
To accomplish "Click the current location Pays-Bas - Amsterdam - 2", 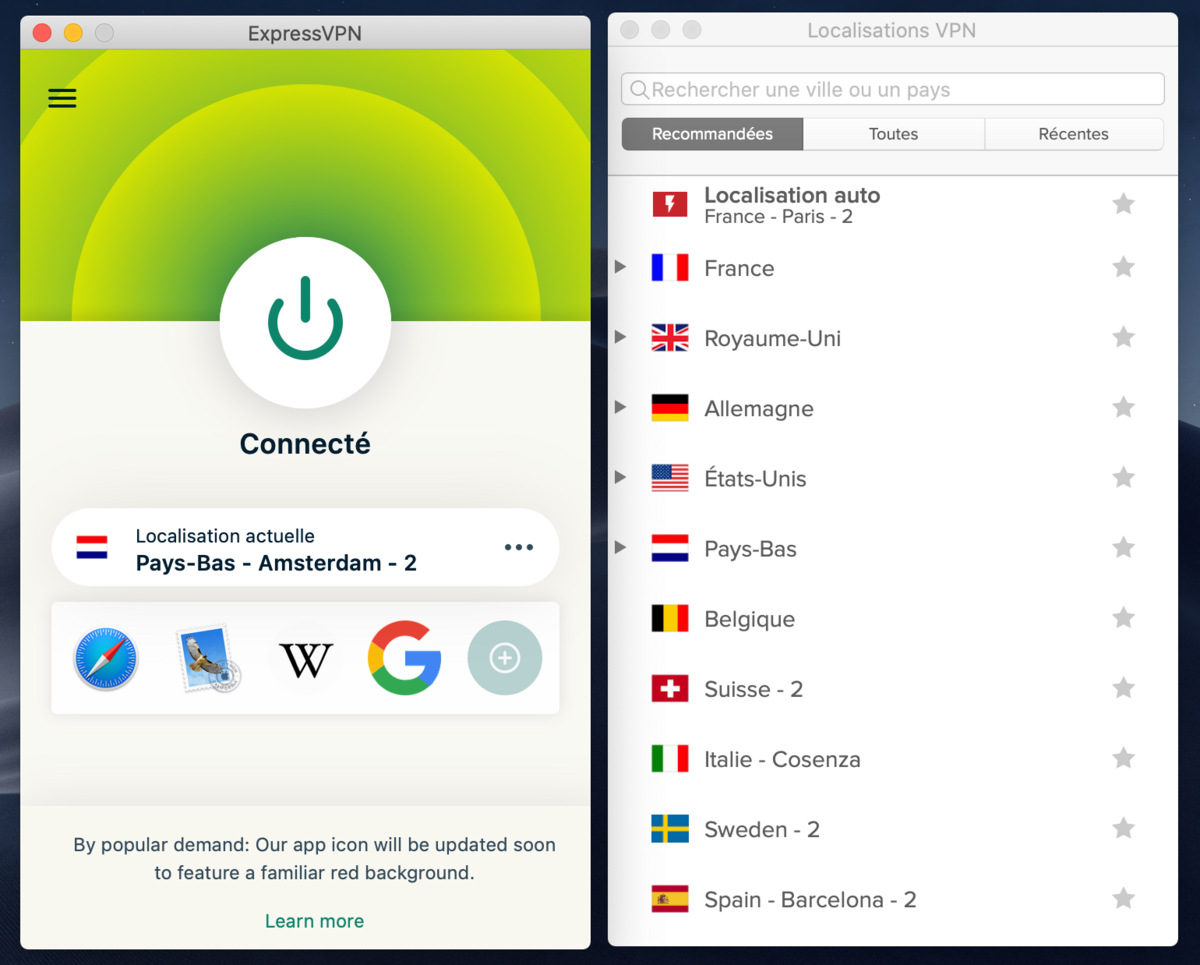I will [305, 548].
